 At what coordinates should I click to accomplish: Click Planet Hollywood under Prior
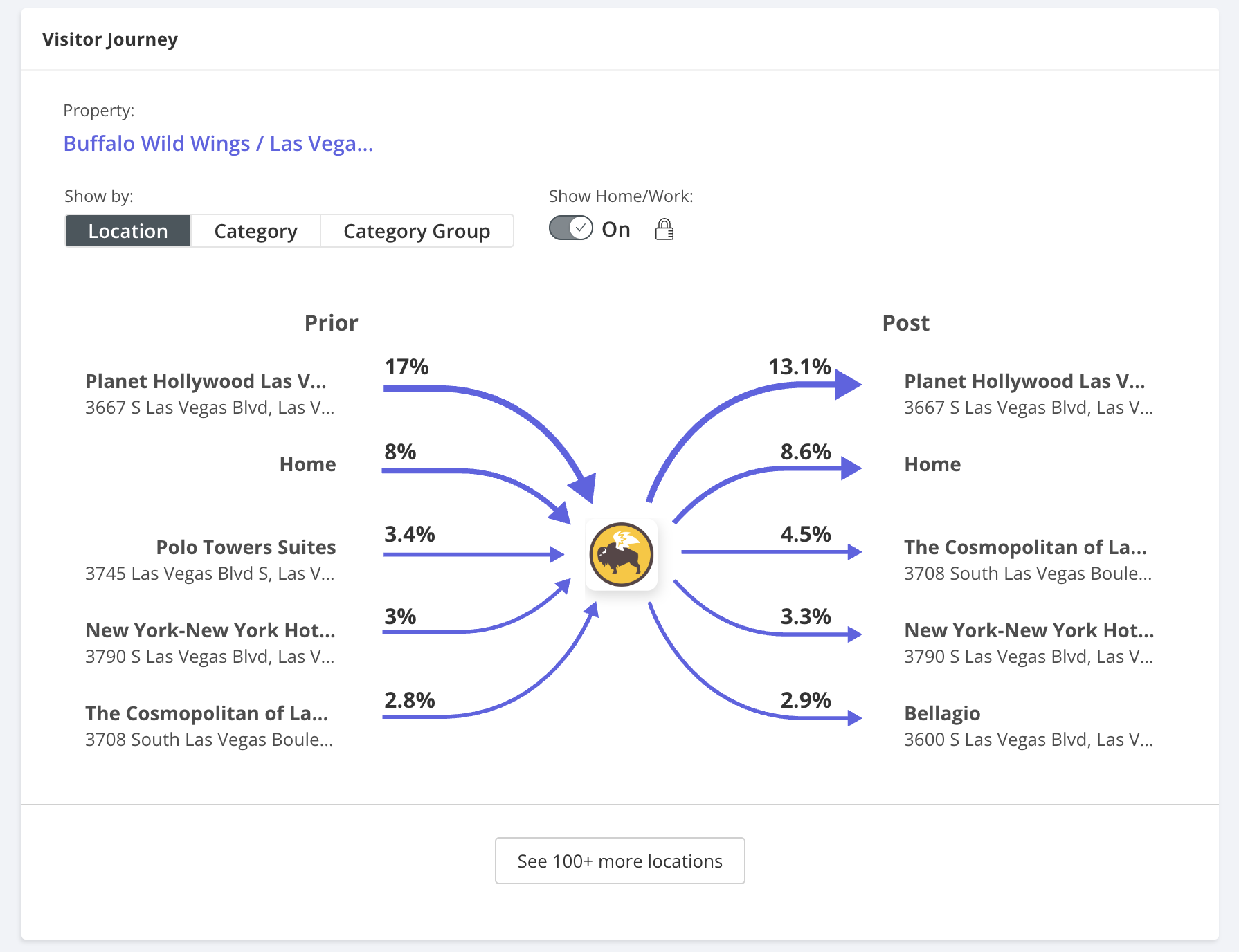click(x=206, y=381)
